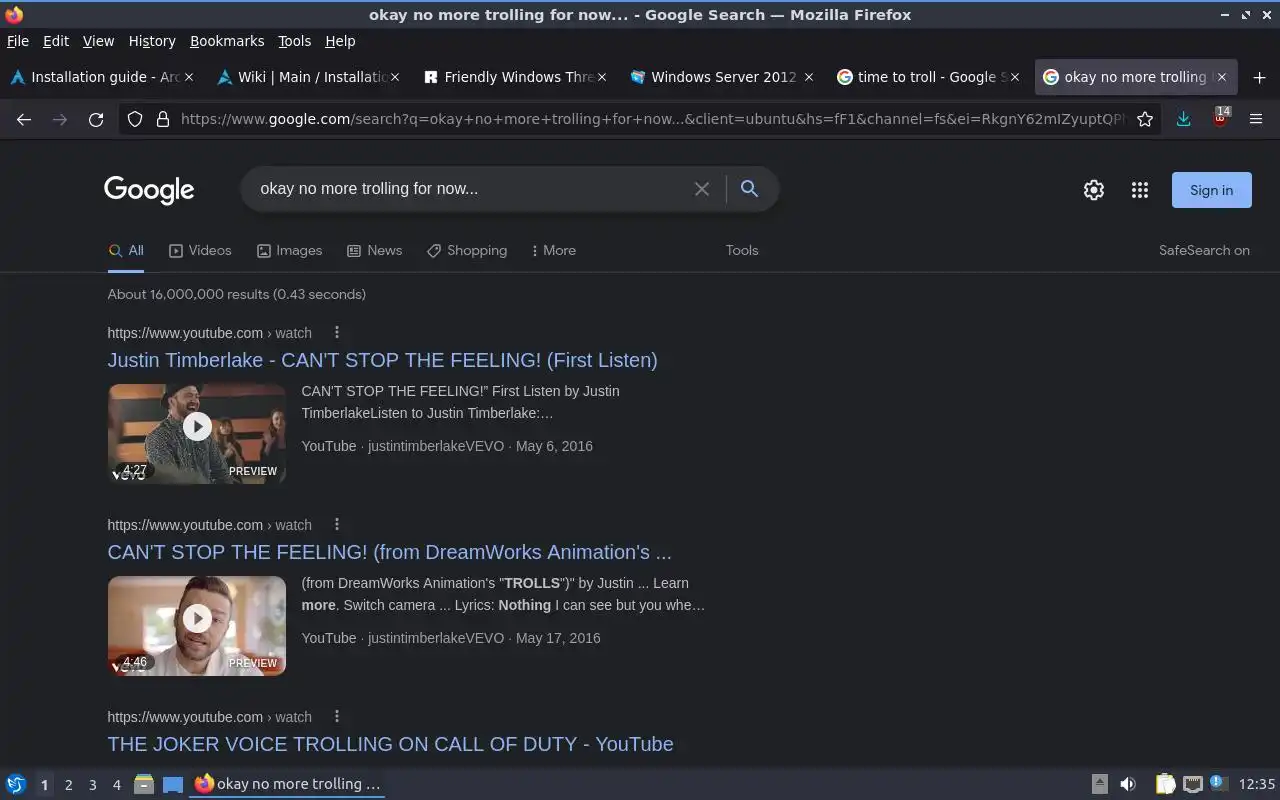Close the Windows Server 2012 tab
The image size is (1280, 800).
coord(808,77)
